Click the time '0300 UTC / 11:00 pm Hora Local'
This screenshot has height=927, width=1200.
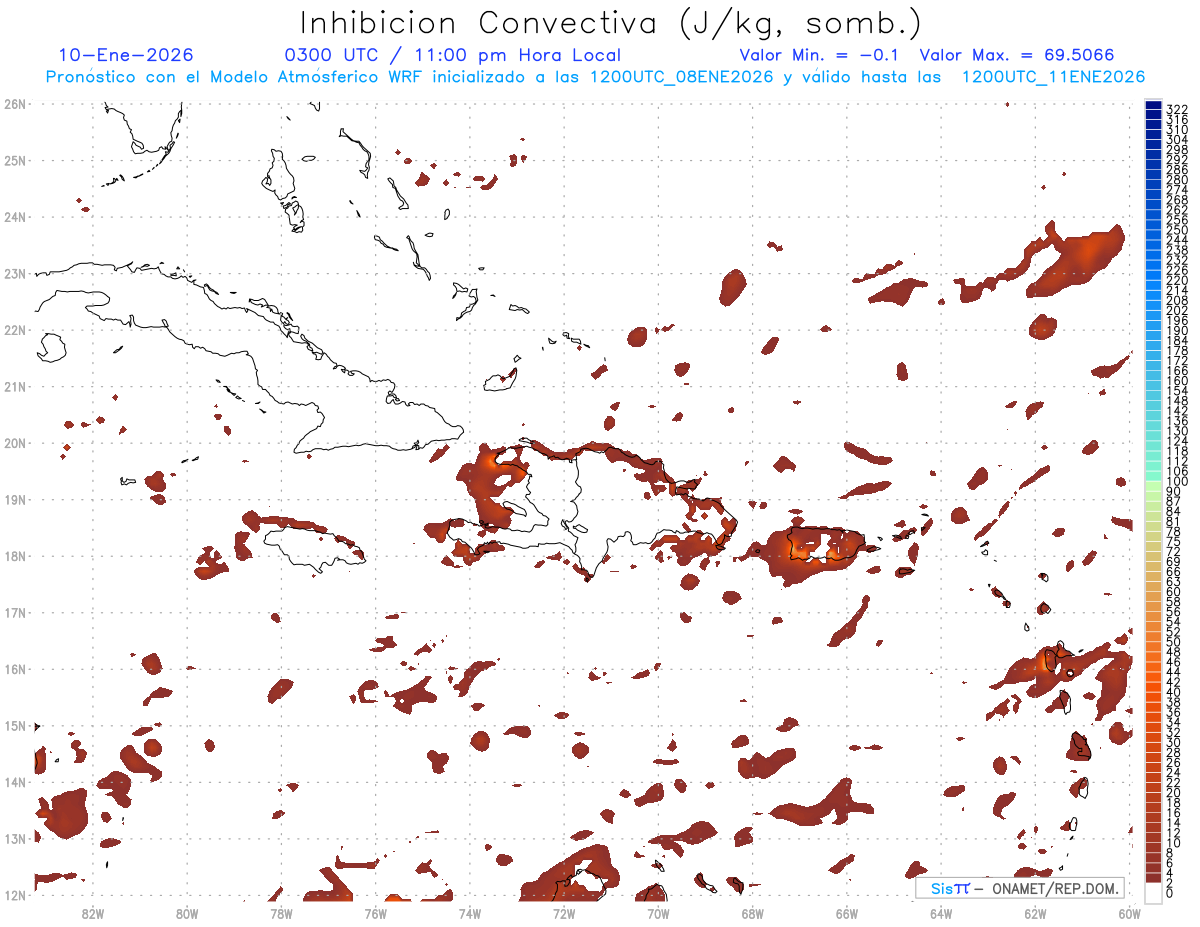click(453, 56)
